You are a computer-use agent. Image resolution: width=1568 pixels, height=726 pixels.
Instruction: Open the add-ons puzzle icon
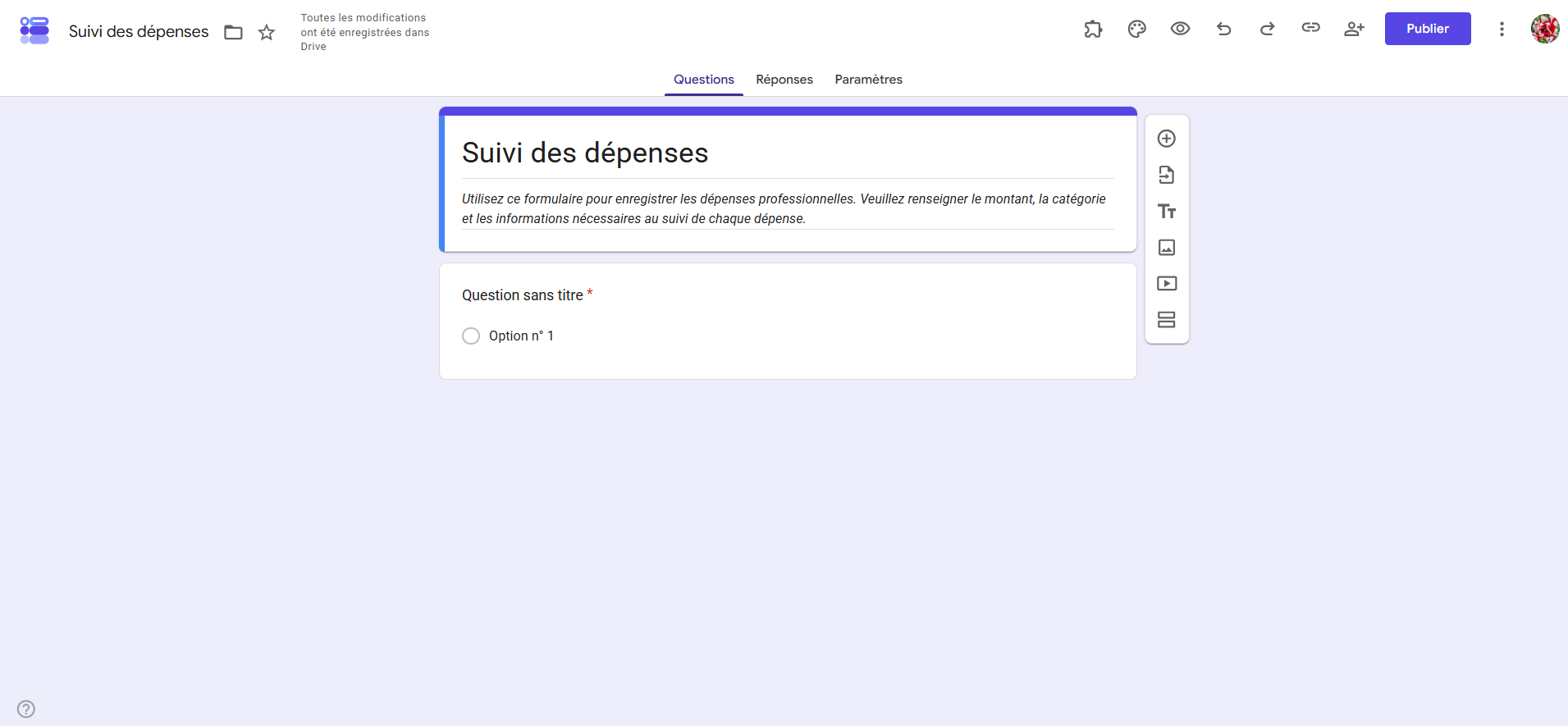1093,29
